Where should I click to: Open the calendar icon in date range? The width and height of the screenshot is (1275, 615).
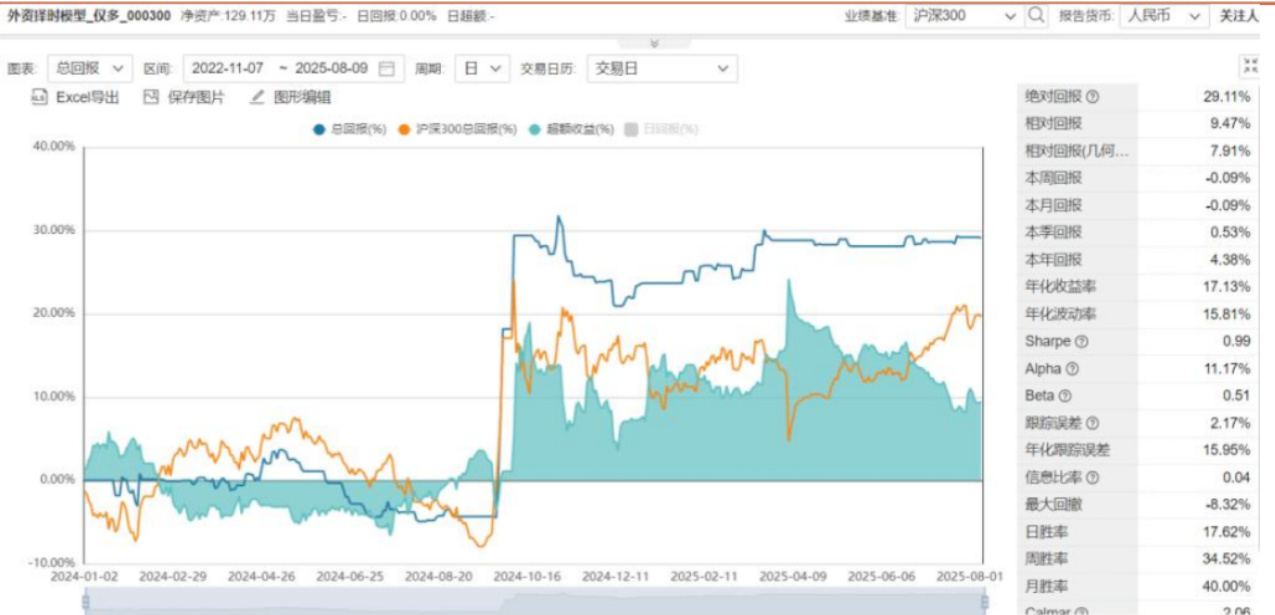click(387, 69)
